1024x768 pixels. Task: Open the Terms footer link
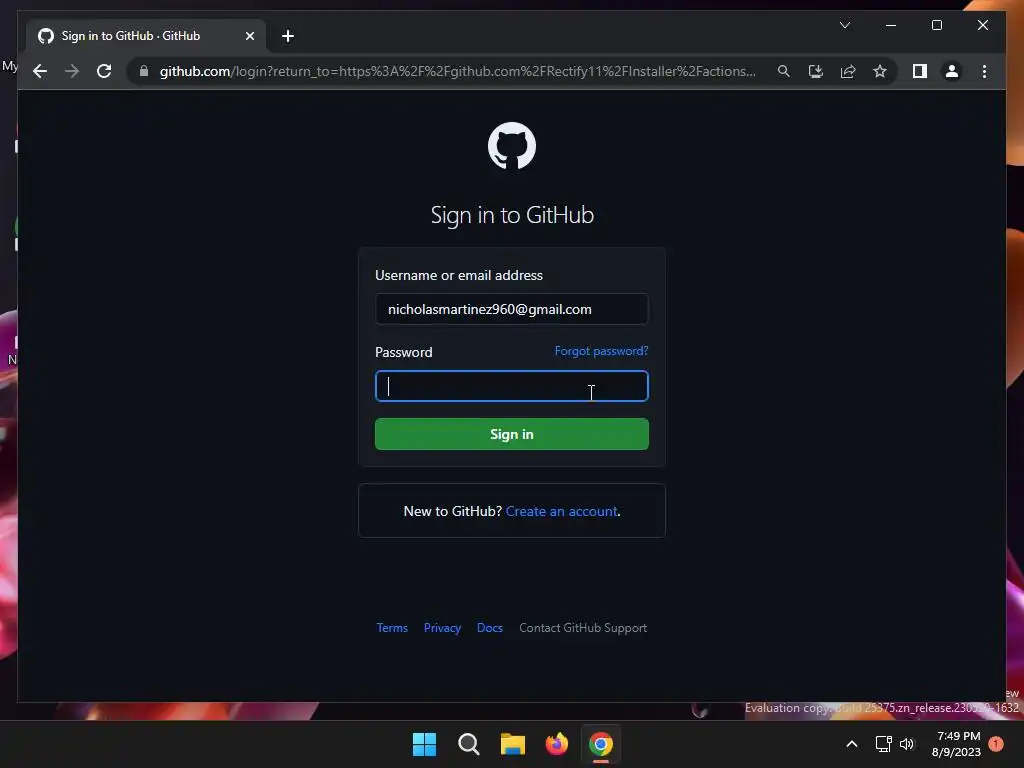click(x=392, y=628)
